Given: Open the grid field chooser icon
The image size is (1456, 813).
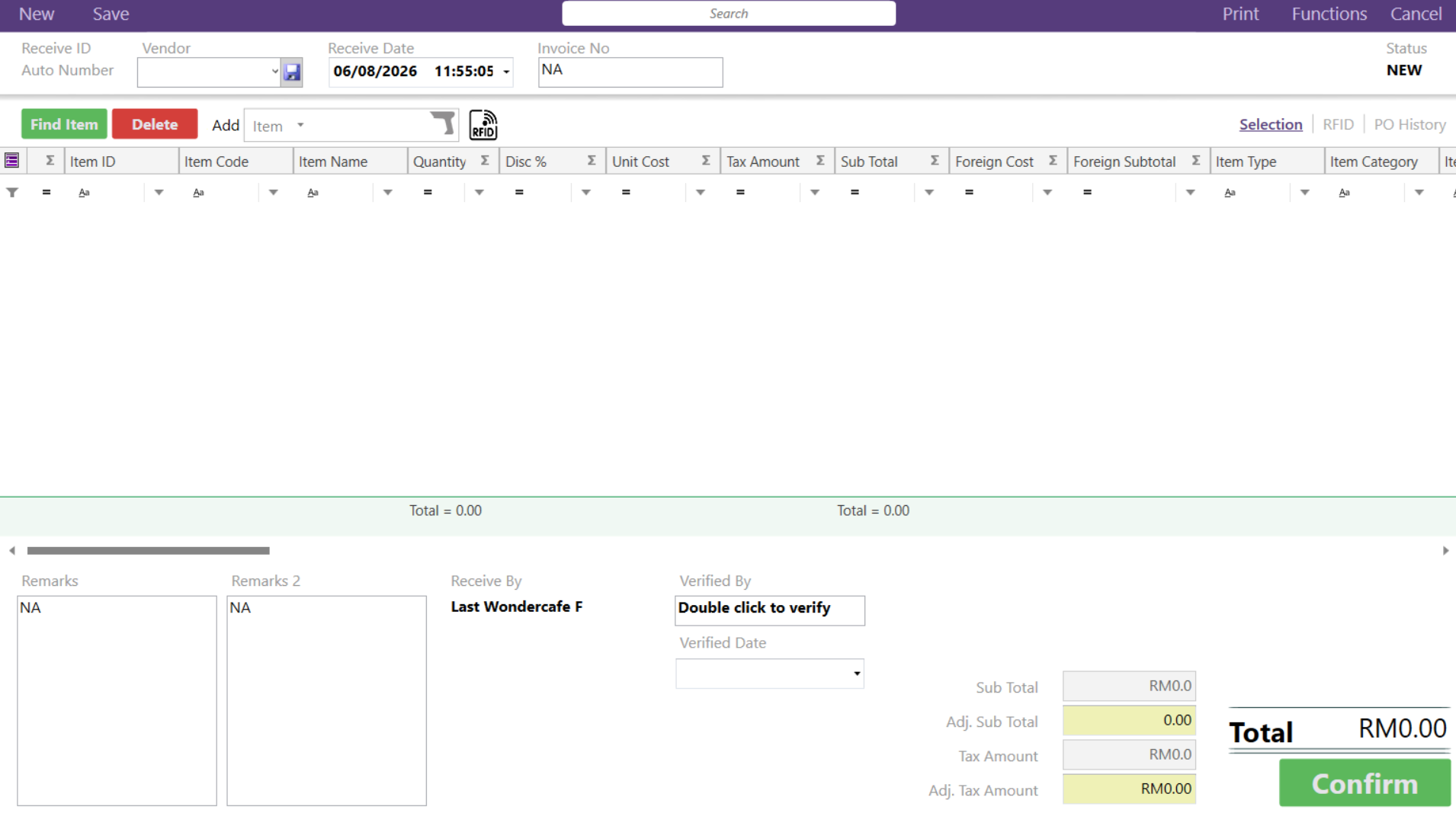Looking at the screenshot, I should [x=11, y=161].
